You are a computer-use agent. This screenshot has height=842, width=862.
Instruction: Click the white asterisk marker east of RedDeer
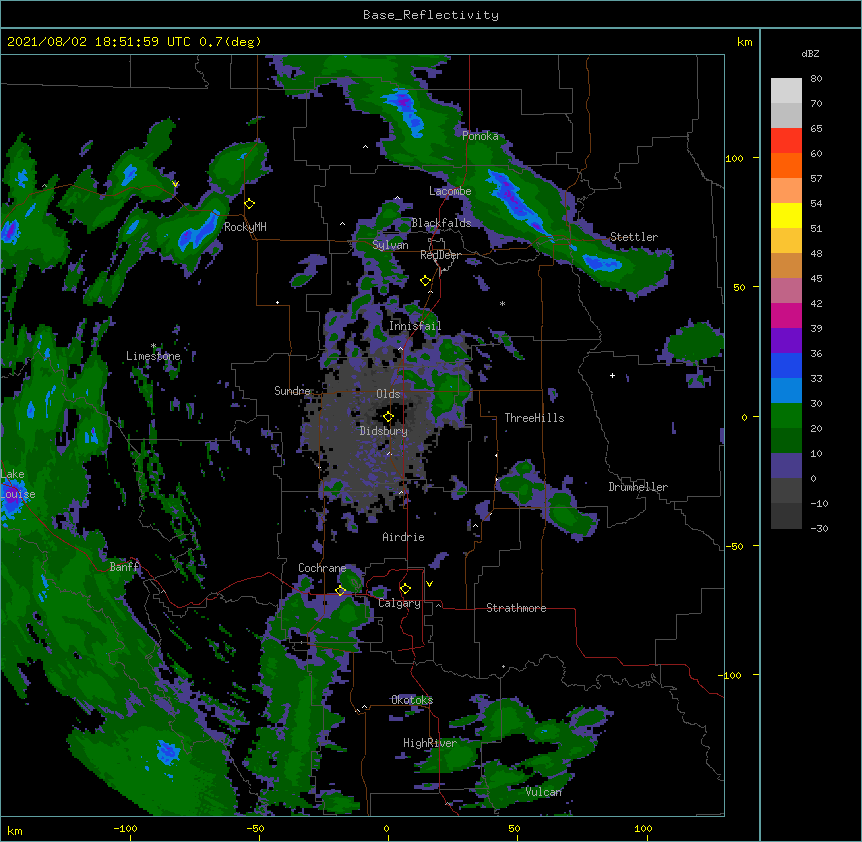[x=502, y=303]
